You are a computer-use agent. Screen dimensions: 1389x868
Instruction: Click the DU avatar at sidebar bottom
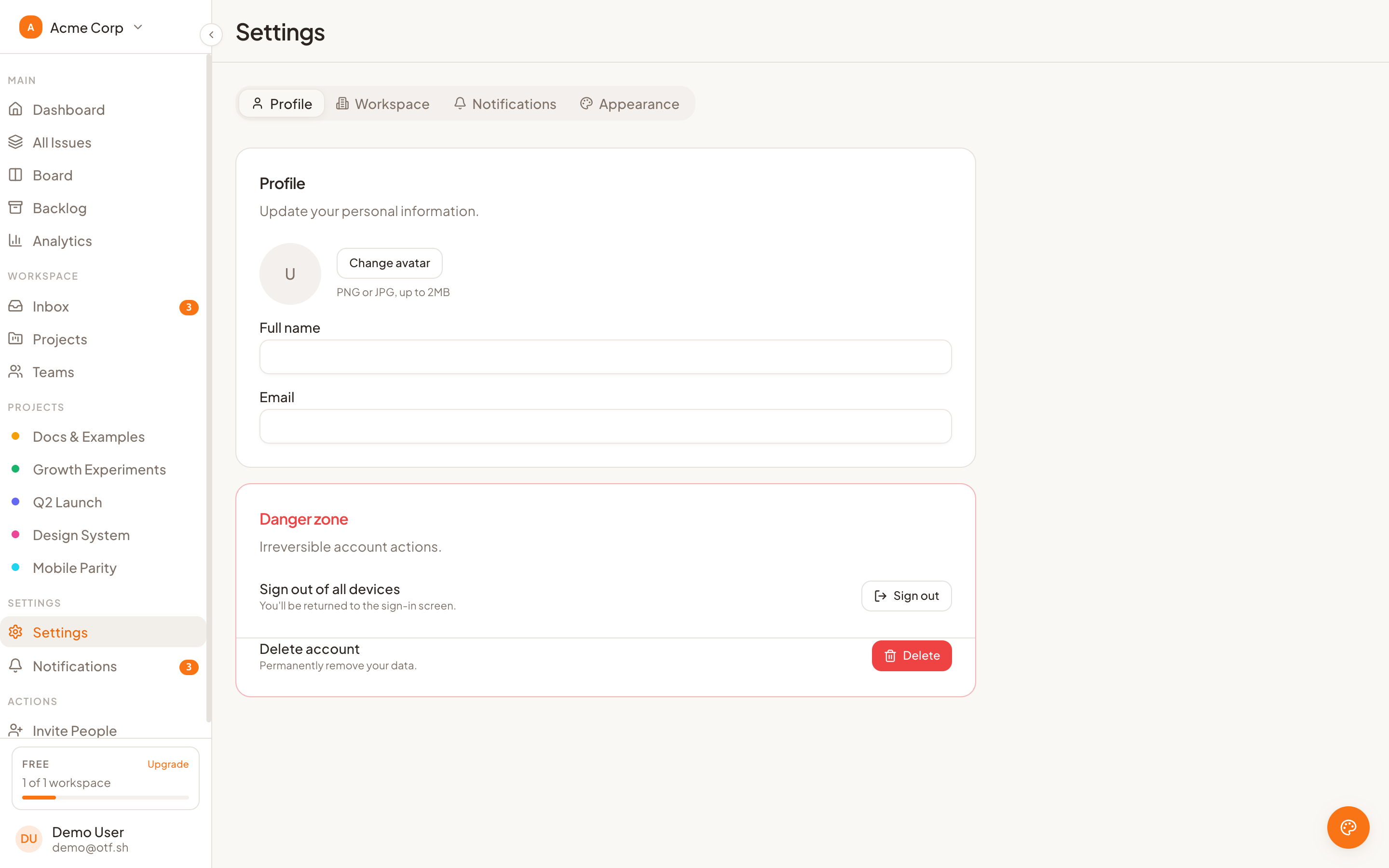29,839
